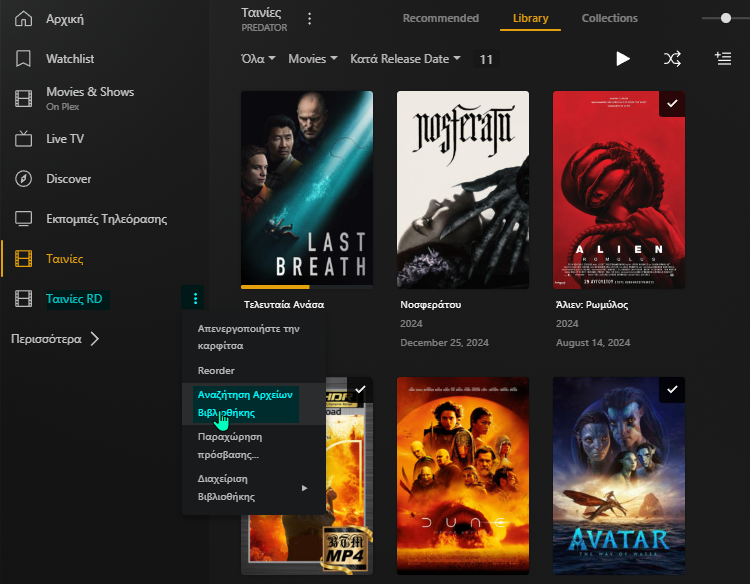Expand the Διαχείριση Βιβλιοθήκης submenu arrow
Screen dimensions: 750x584
[304, 488]
